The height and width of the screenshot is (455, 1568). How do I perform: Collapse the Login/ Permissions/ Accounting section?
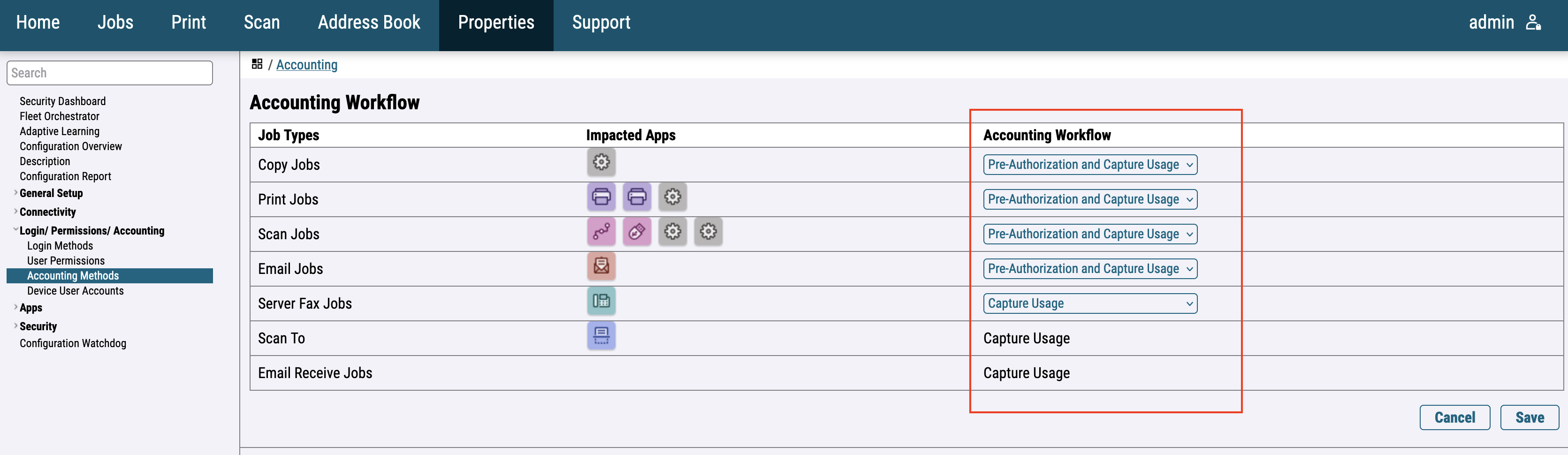click(x=16, y=230)
